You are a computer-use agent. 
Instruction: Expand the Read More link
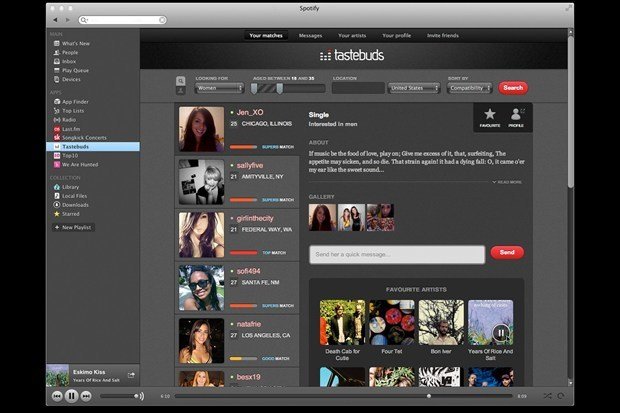(x=507, y=182)
